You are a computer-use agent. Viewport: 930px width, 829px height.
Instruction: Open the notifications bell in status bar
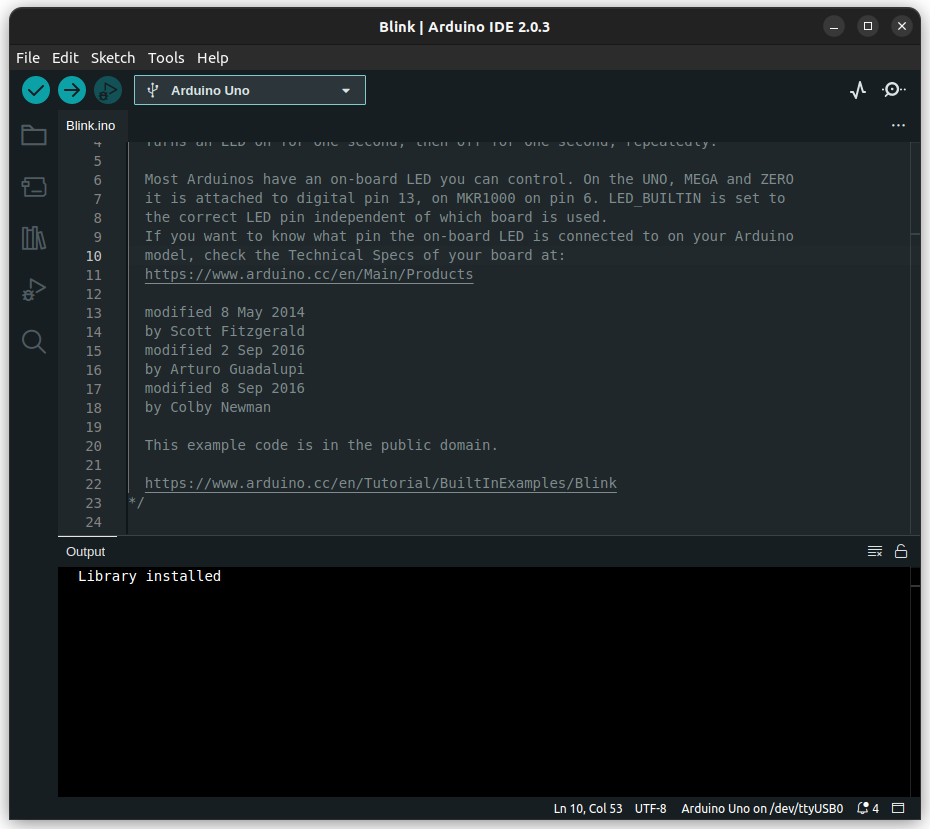(x=868, y=808)
